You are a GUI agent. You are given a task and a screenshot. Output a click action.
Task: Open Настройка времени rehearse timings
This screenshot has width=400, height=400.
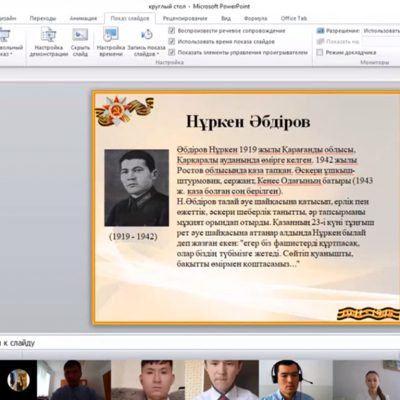point(111,42)
